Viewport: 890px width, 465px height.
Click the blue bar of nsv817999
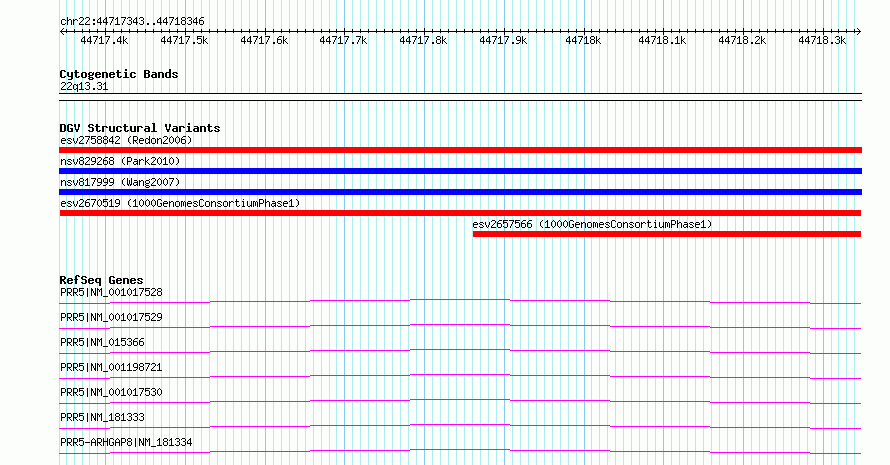point(460,192)
